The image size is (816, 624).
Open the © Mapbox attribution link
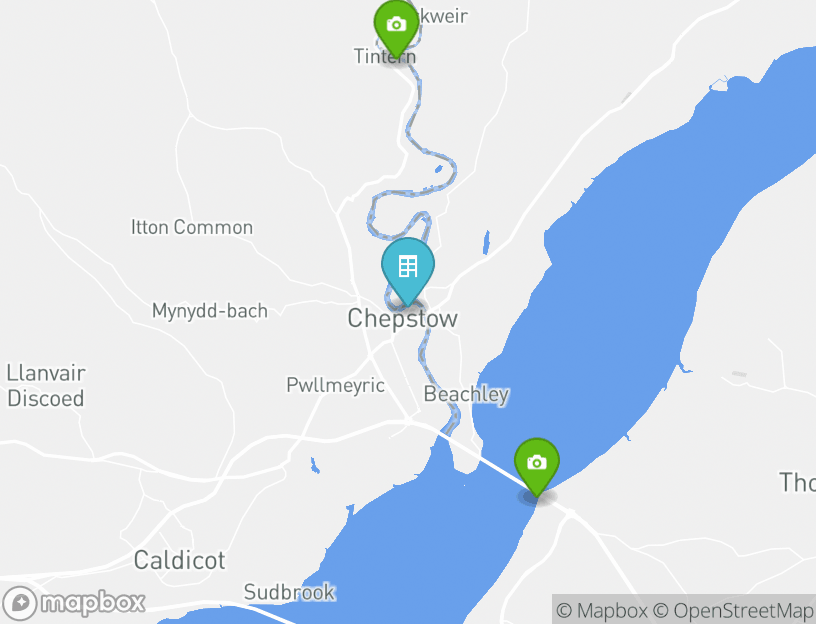602,610
